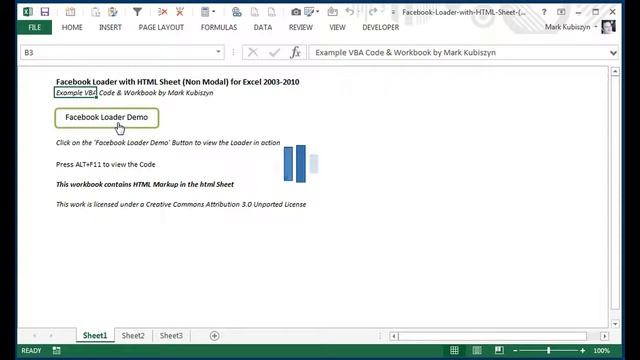640x360 pixels.
Task: Zoom in with the plus button
Action: (x=582, y=351)
